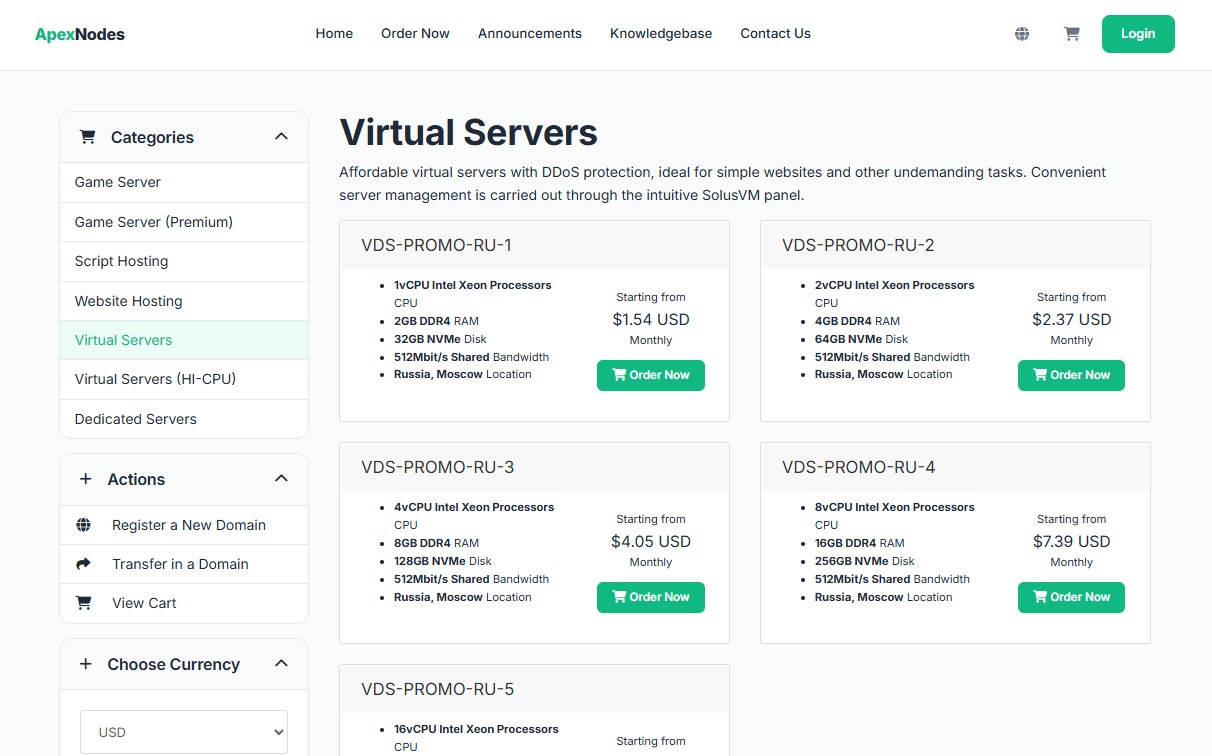The height and width of the screenshot is (756, 1212).
Task: Click the cart icon beside View Cart
Action: coord(84,603)
